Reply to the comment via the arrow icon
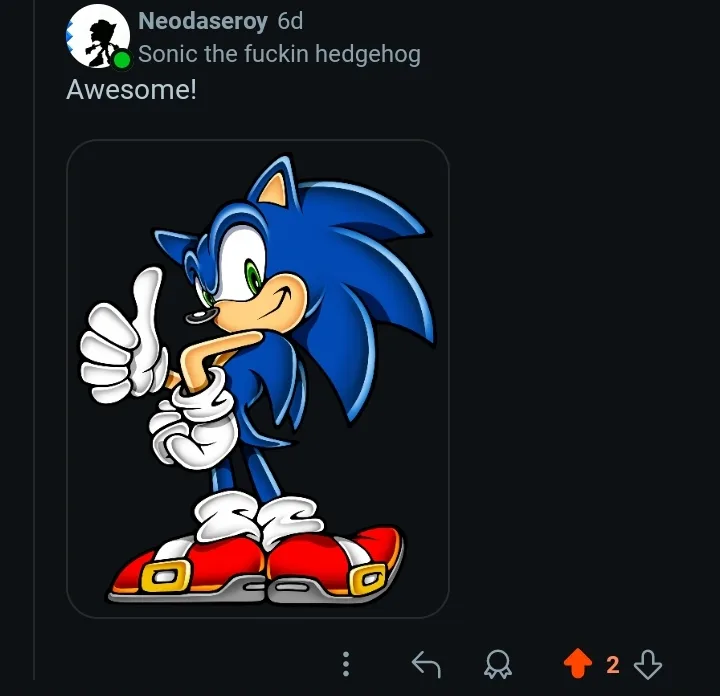The width and height of the screenshot is (720, 696). 426,664
